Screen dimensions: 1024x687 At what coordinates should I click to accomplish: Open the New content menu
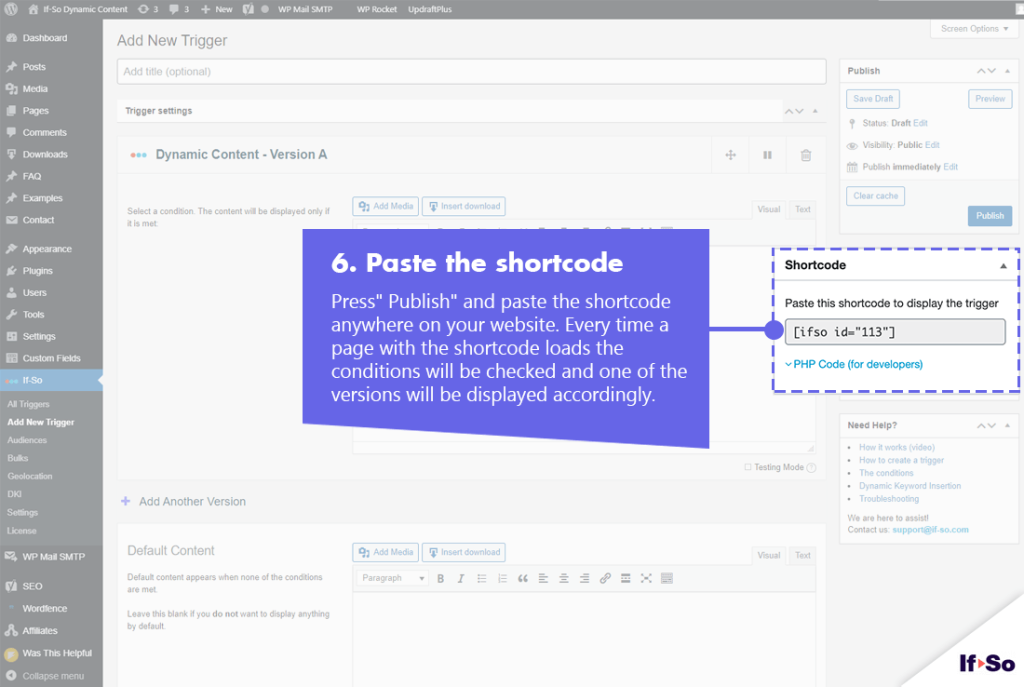point(217,9)
